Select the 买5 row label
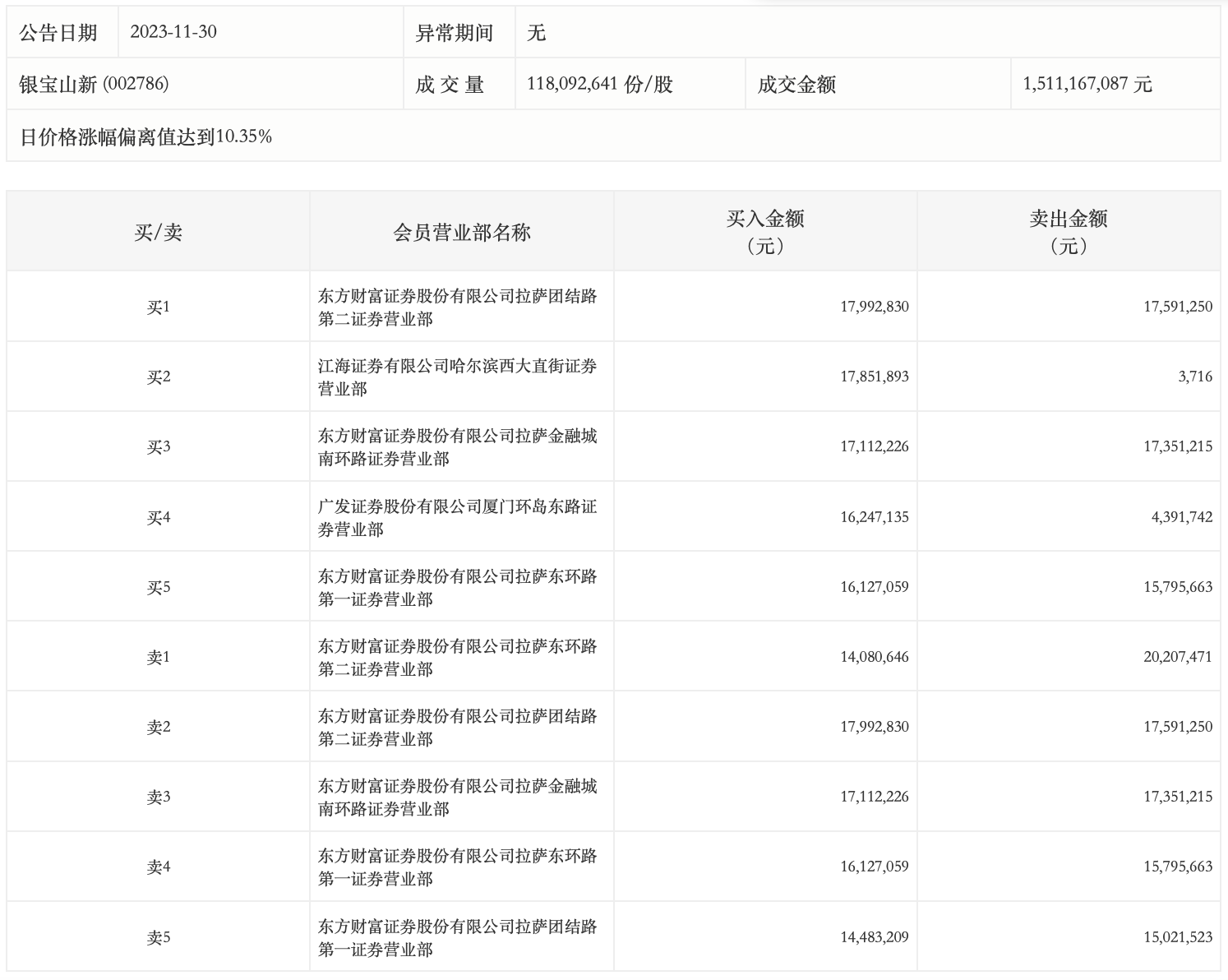 coord(158,588)
